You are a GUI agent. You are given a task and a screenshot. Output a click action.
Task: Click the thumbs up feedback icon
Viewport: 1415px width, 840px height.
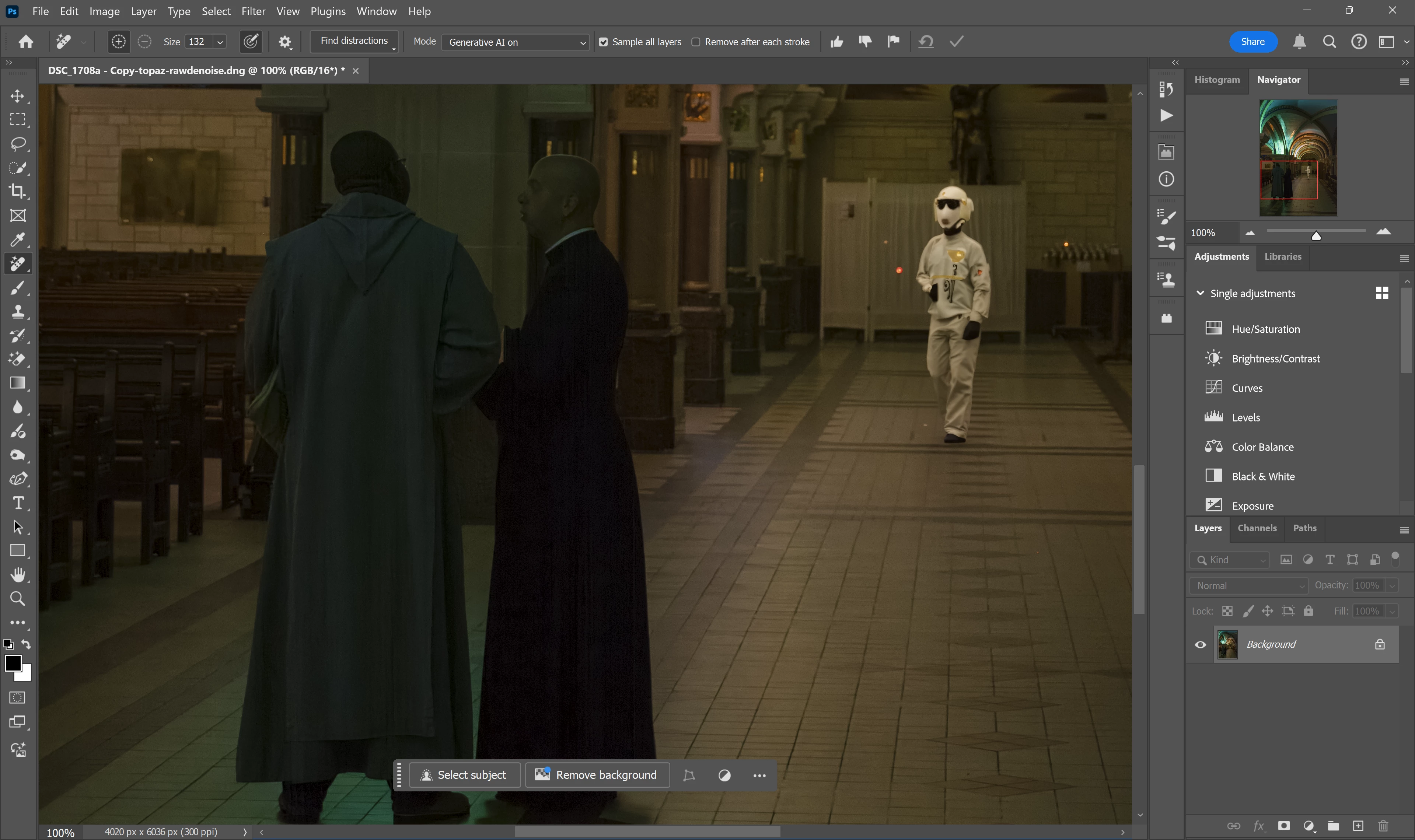pyautogui.click(x=836, y=42)
